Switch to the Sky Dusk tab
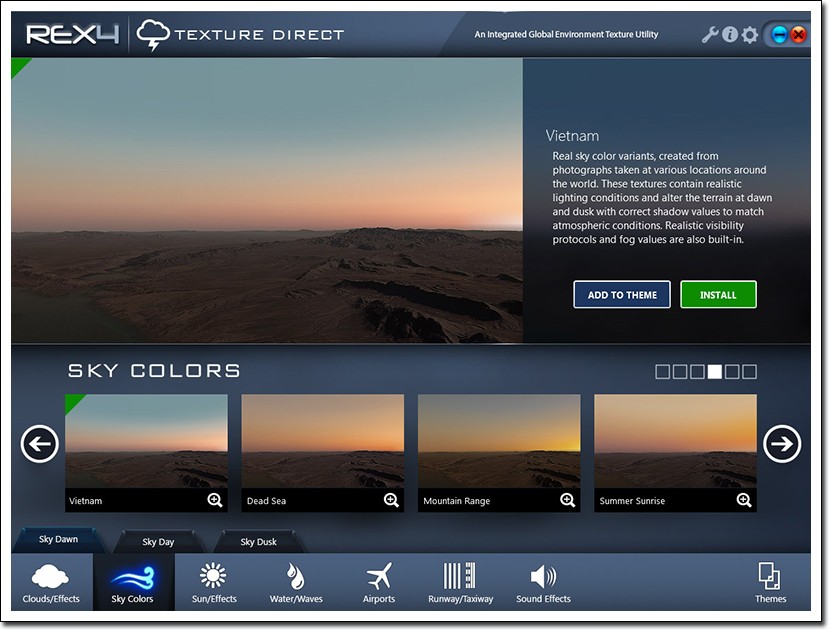 (x=258, y=542)
